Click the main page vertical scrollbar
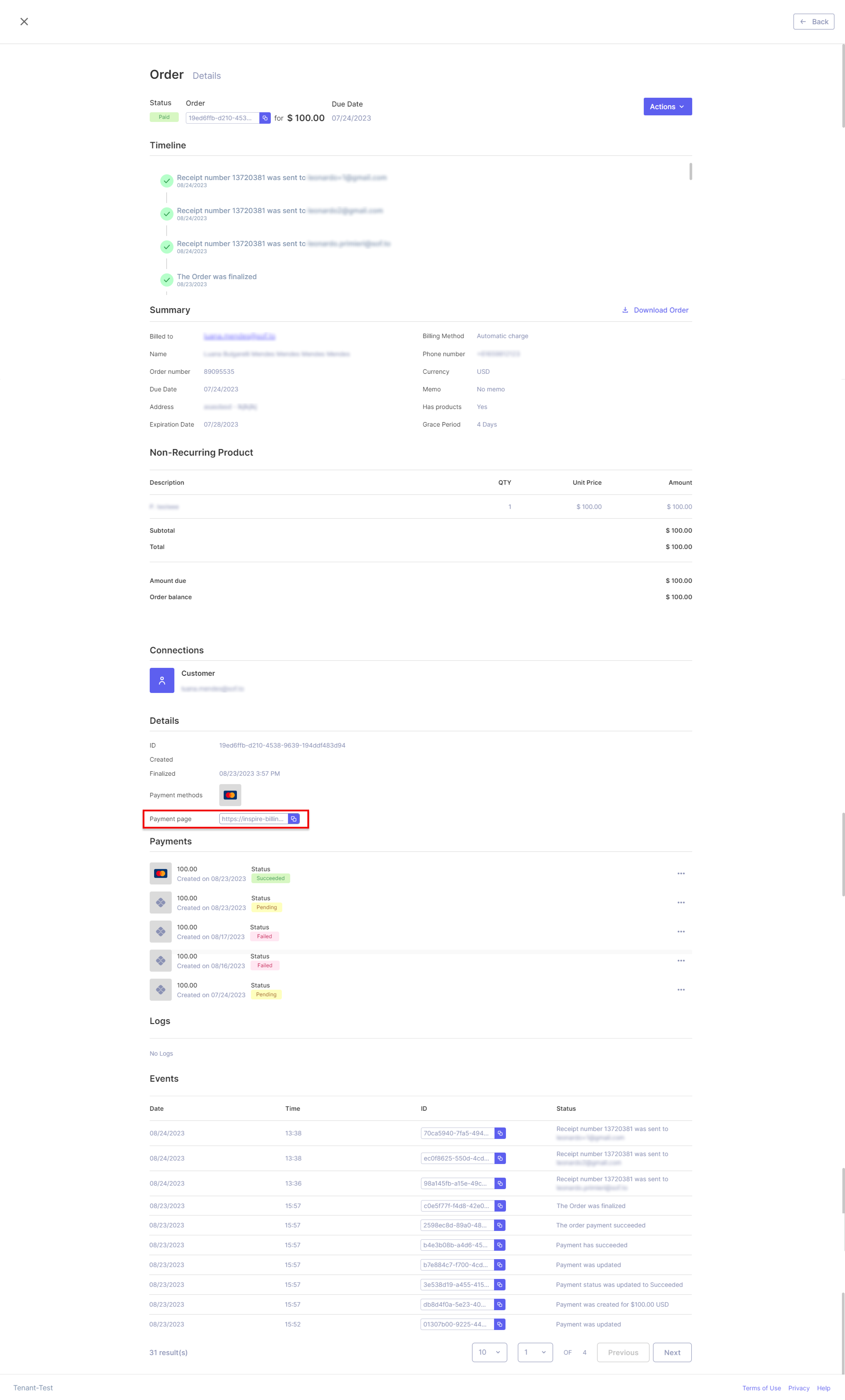The image size is (845, 1400). pyautogui.click(x=843, y=86)
